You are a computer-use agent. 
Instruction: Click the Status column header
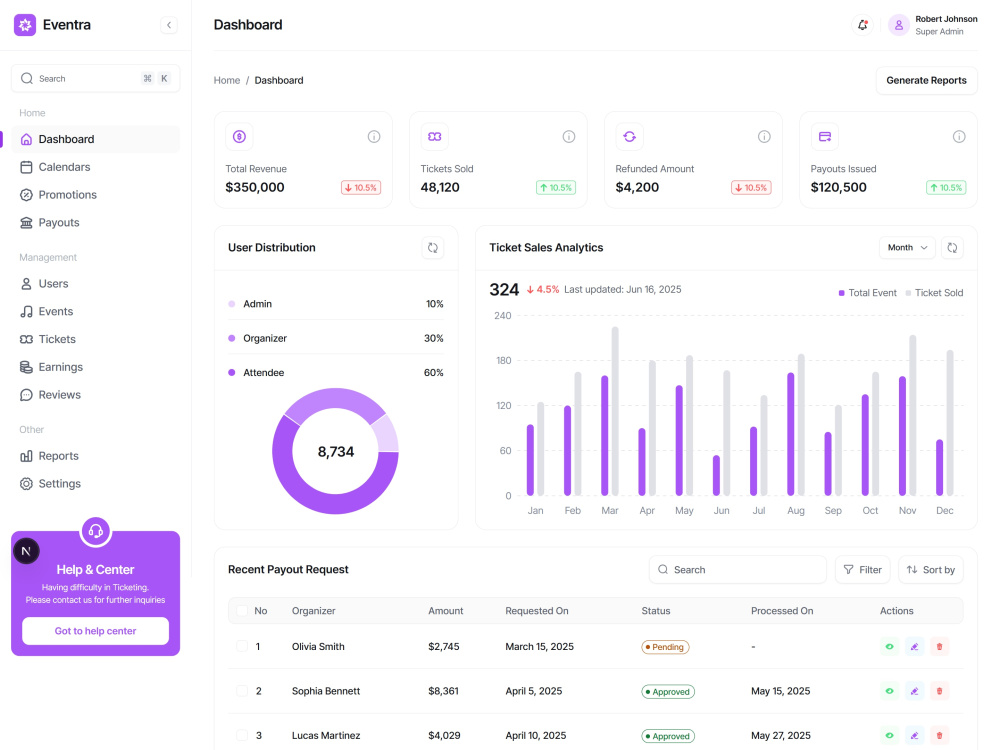656,611
